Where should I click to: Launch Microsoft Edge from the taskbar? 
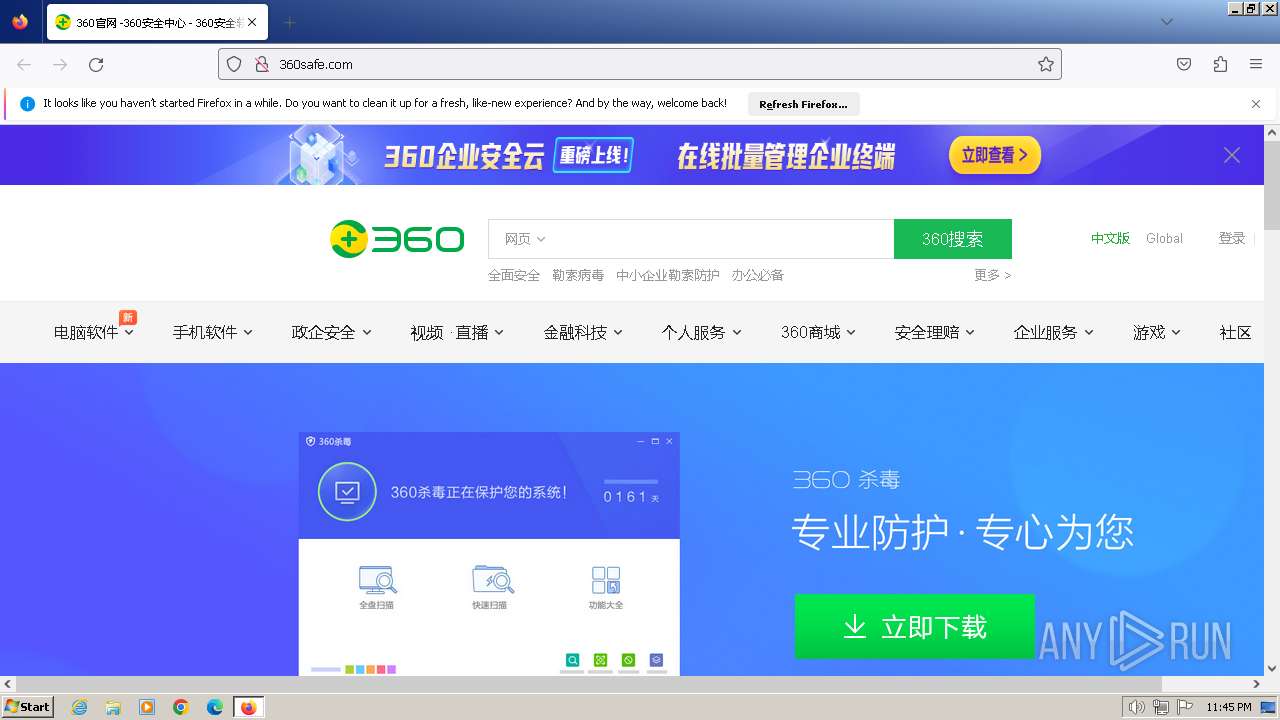(x=215, y=707)
